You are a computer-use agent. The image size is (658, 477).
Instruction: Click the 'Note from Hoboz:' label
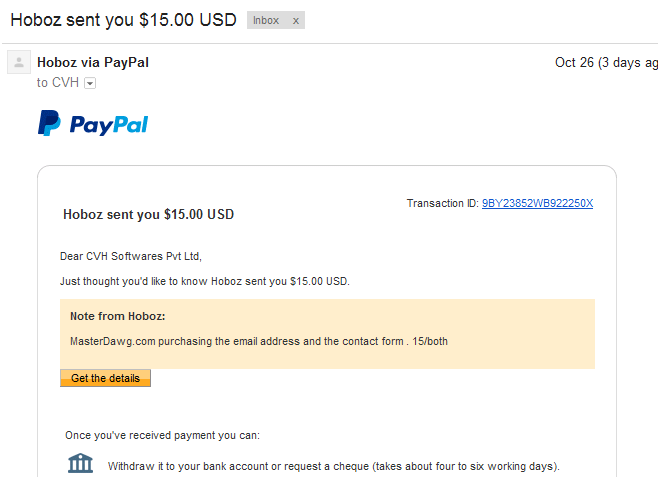tap(117, 316)
